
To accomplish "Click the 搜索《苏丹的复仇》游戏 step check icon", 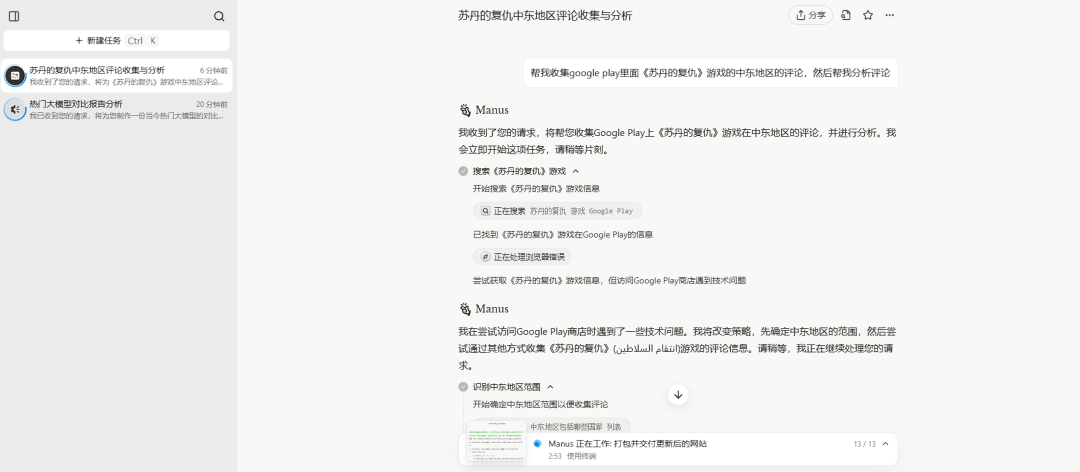I will (463, 172).
